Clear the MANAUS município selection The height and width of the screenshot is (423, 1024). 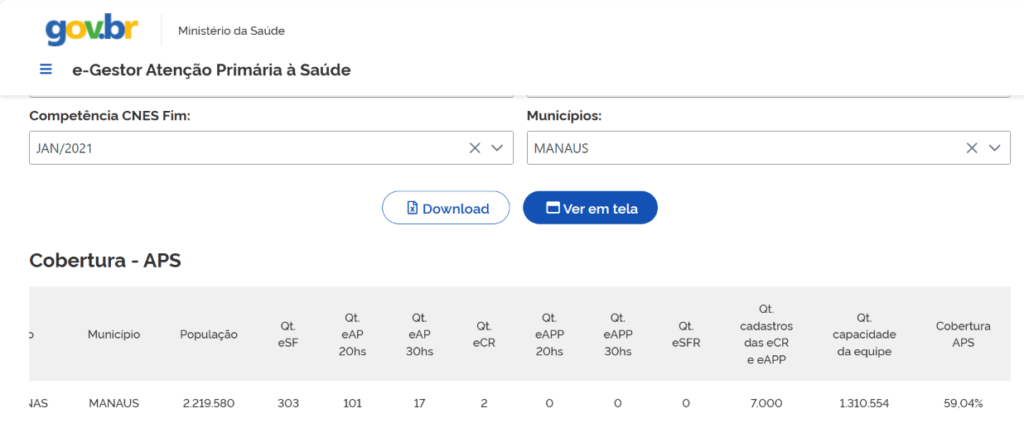tap(972, 148)
